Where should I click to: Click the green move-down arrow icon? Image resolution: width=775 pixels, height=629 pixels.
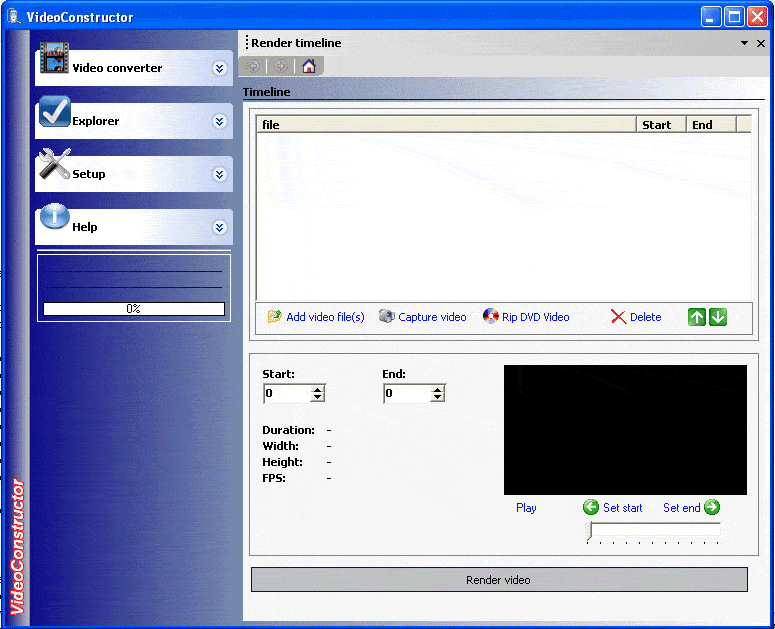(x=718, y=317)
